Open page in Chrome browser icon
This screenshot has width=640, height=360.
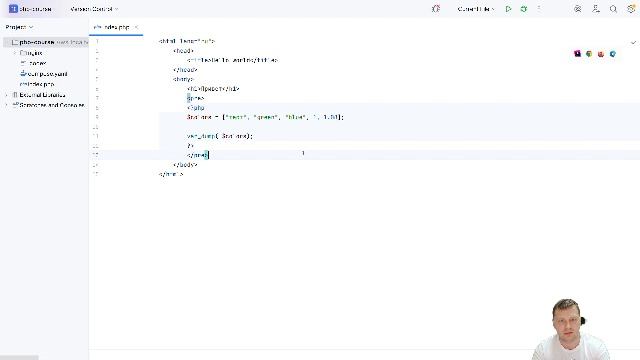click(x=589, y=53)
